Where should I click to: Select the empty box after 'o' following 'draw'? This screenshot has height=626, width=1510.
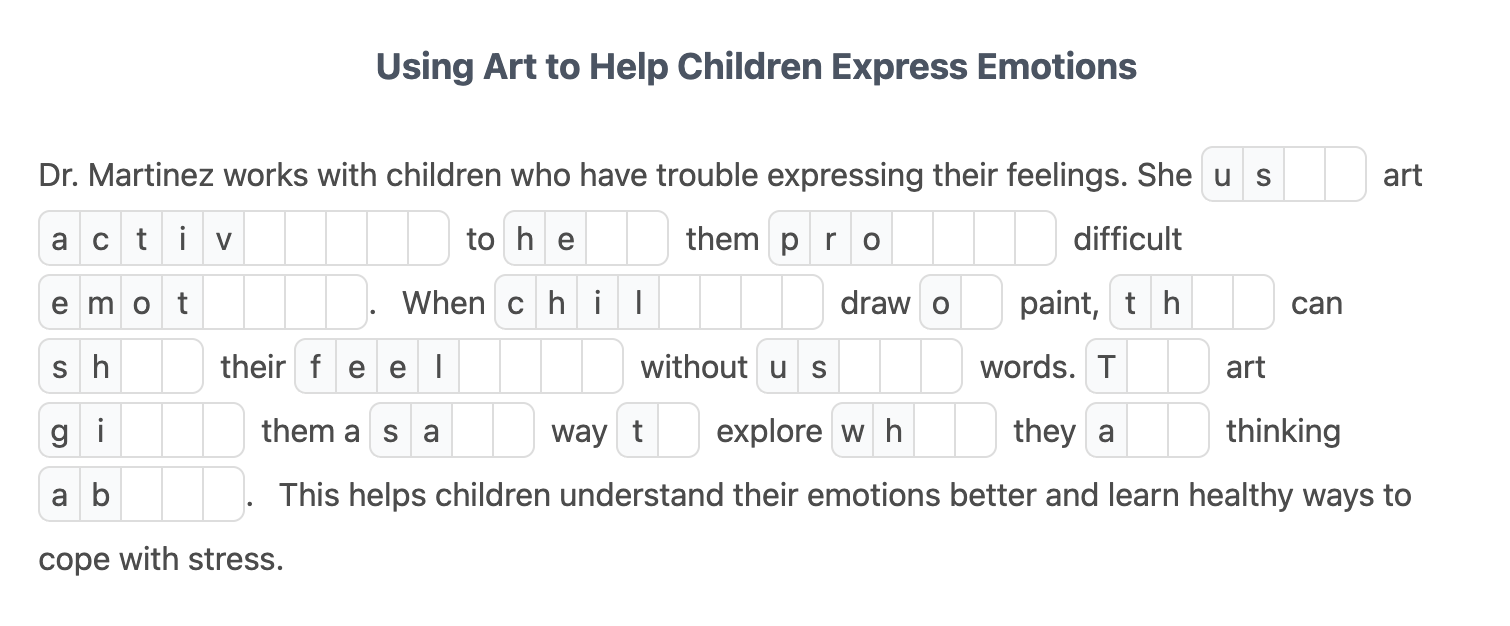(980, 303)
